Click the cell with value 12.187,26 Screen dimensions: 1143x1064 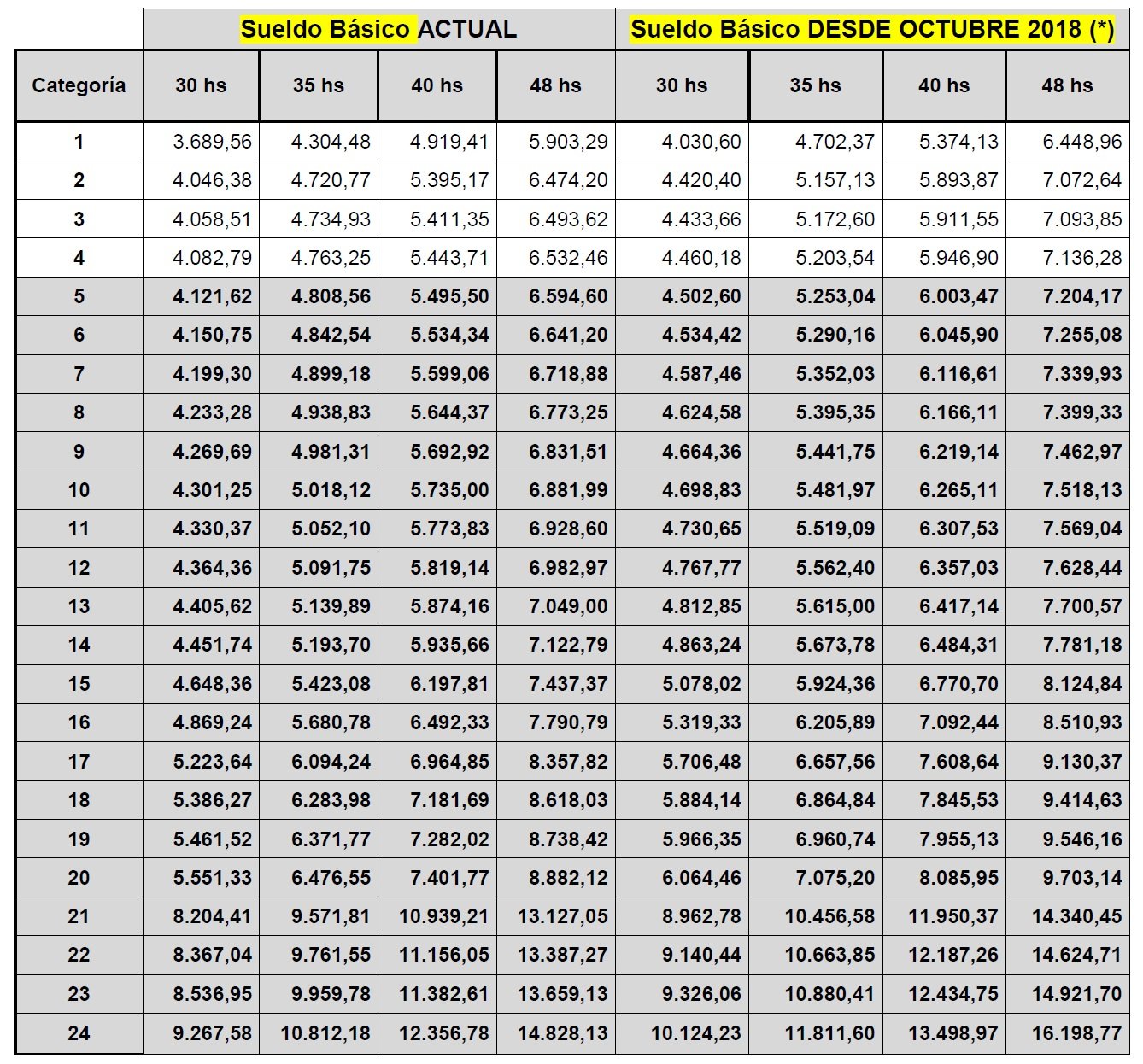click(952, 955)
